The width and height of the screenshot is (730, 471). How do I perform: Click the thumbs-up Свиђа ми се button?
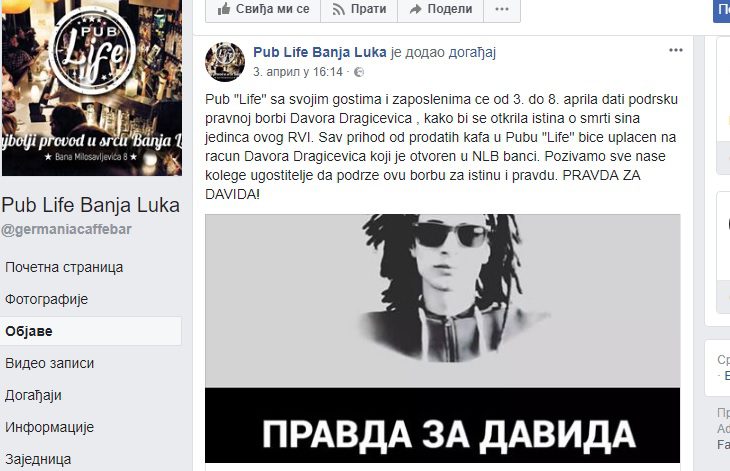pyautogui.click(x=263, y=9)
